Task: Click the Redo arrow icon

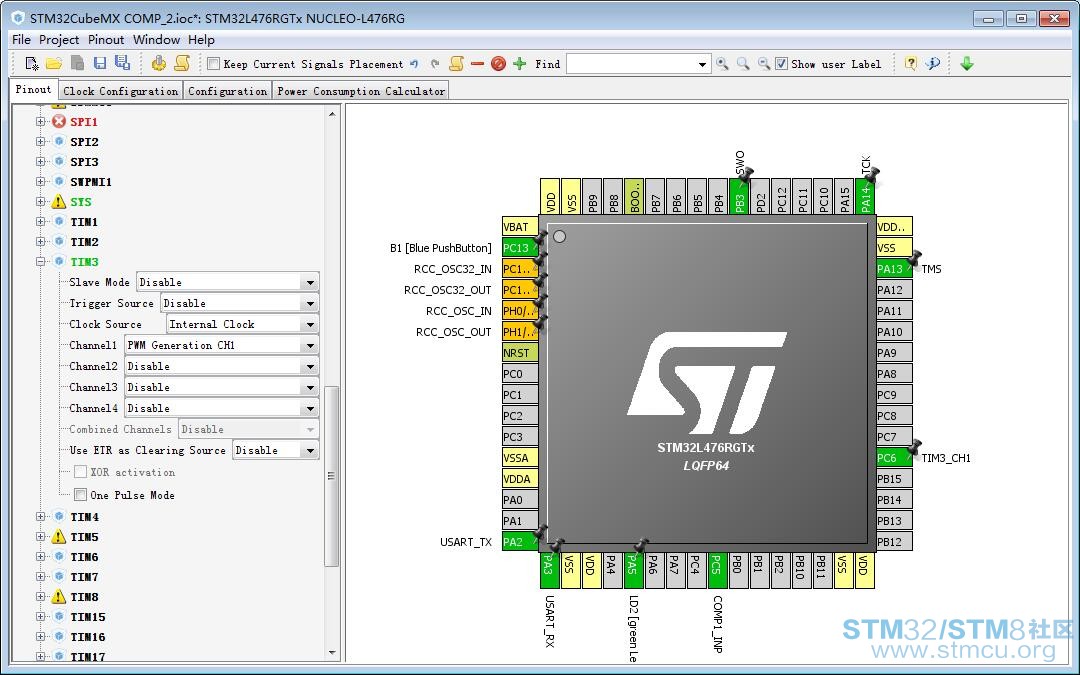Action: (435, 64)
